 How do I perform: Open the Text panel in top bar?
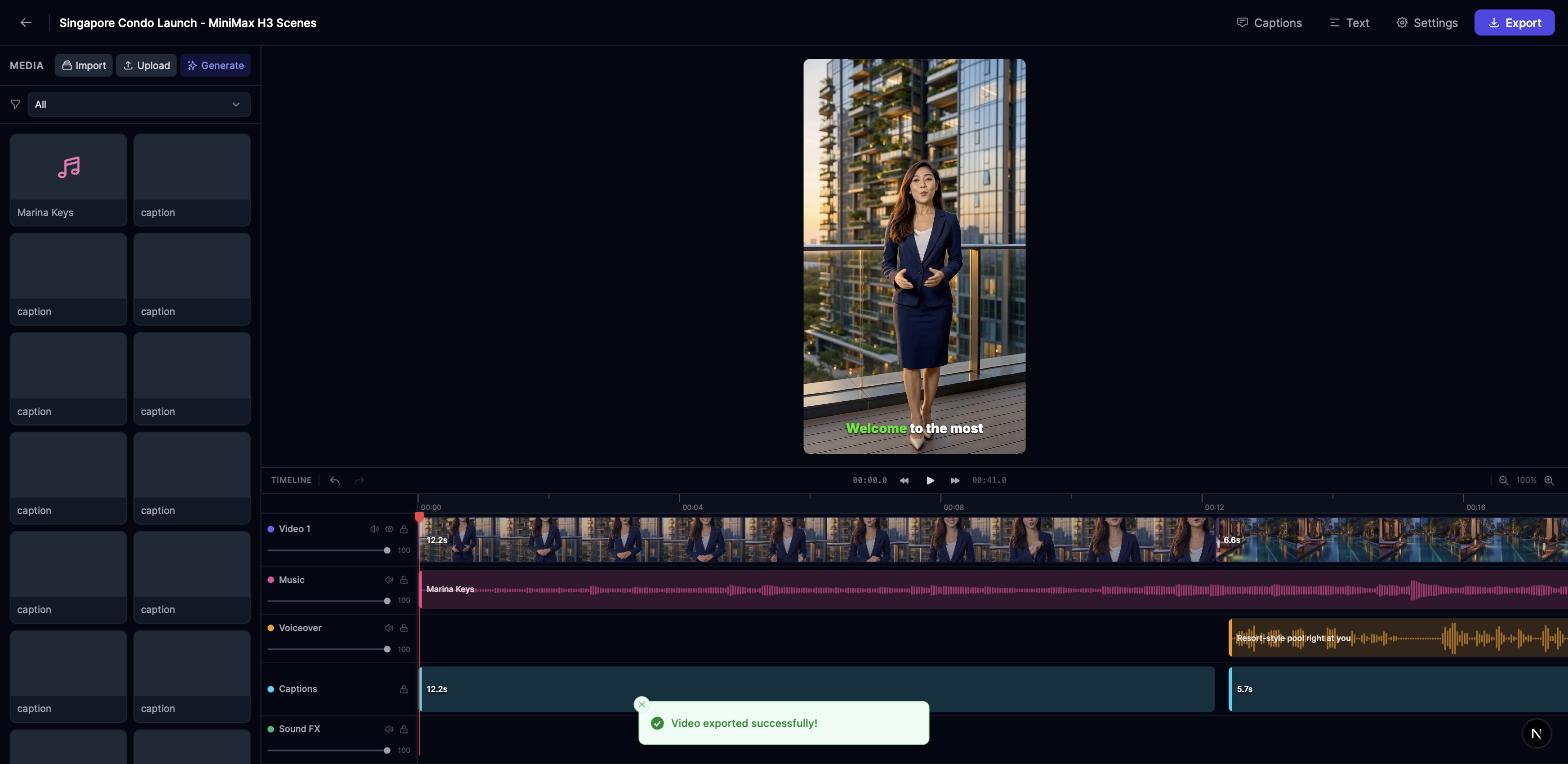point(1349,22)
